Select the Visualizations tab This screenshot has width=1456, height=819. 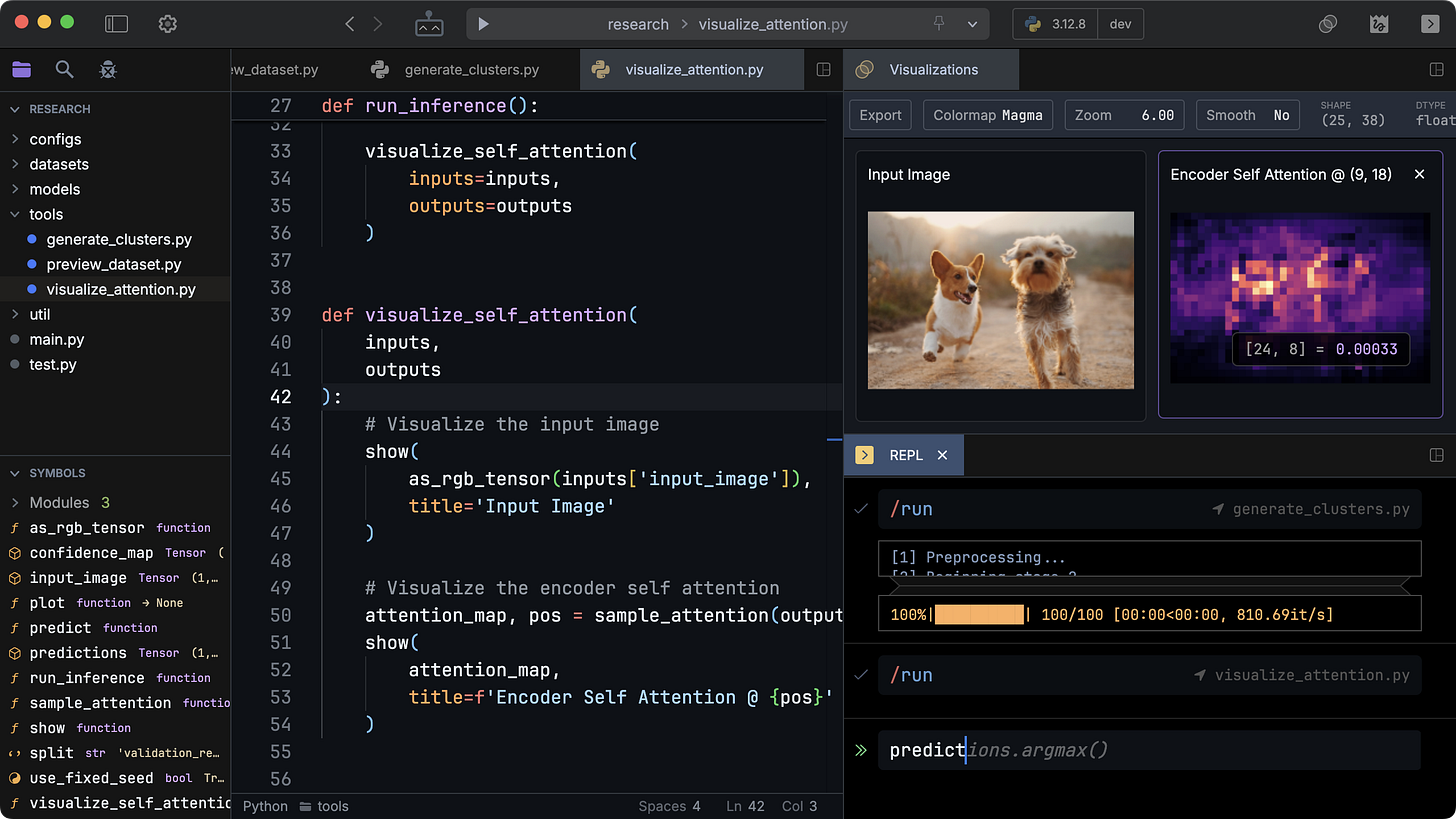coord(932,70)
